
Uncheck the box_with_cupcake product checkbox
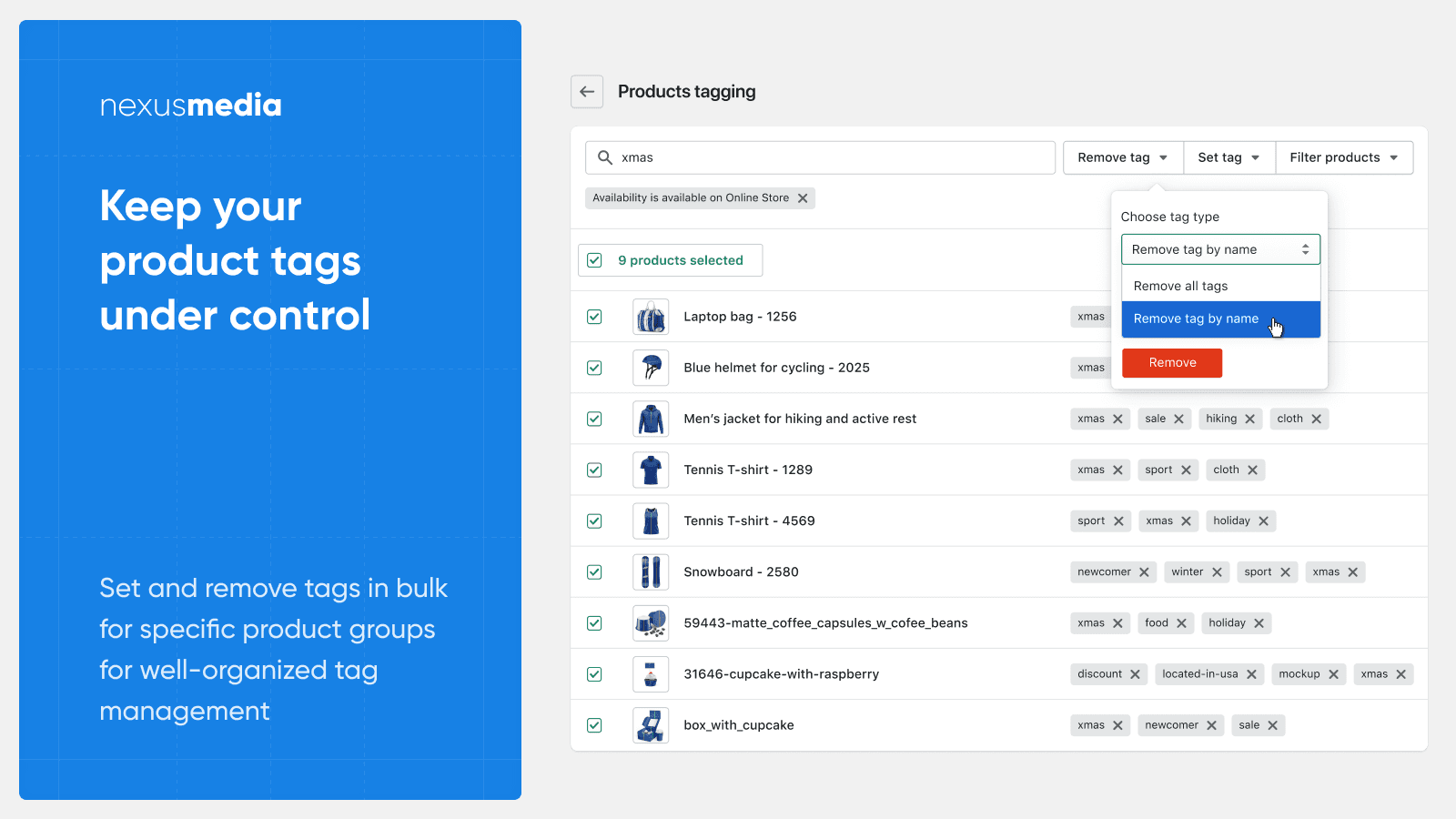click(594, 725)
